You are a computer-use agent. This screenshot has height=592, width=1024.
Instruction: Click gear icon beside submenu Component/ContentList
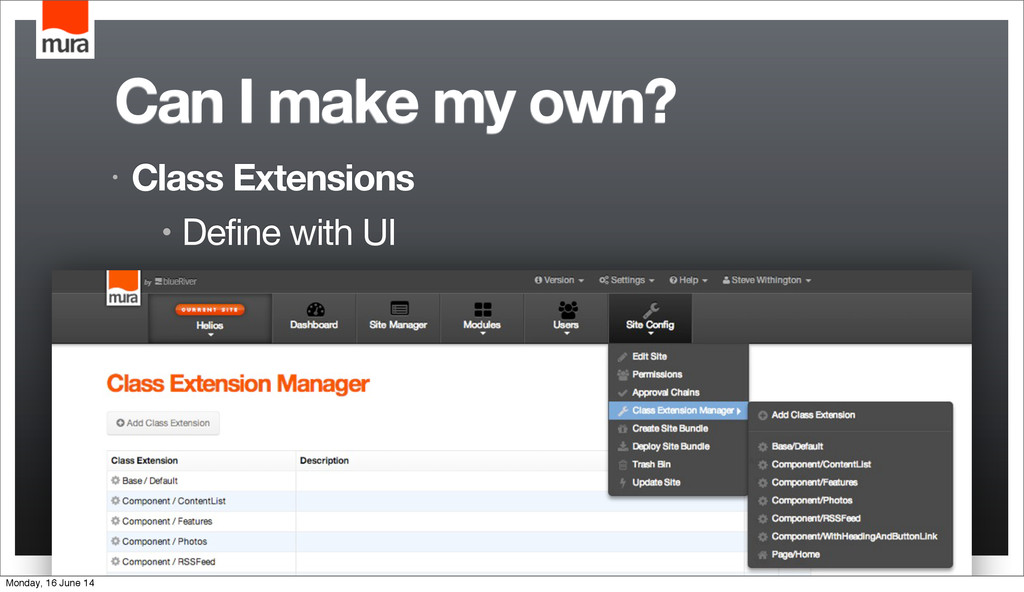point(762,465)
